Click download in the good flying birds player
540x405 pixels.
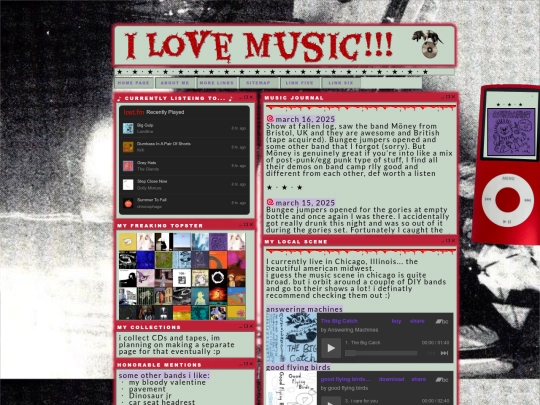point(391,379)
